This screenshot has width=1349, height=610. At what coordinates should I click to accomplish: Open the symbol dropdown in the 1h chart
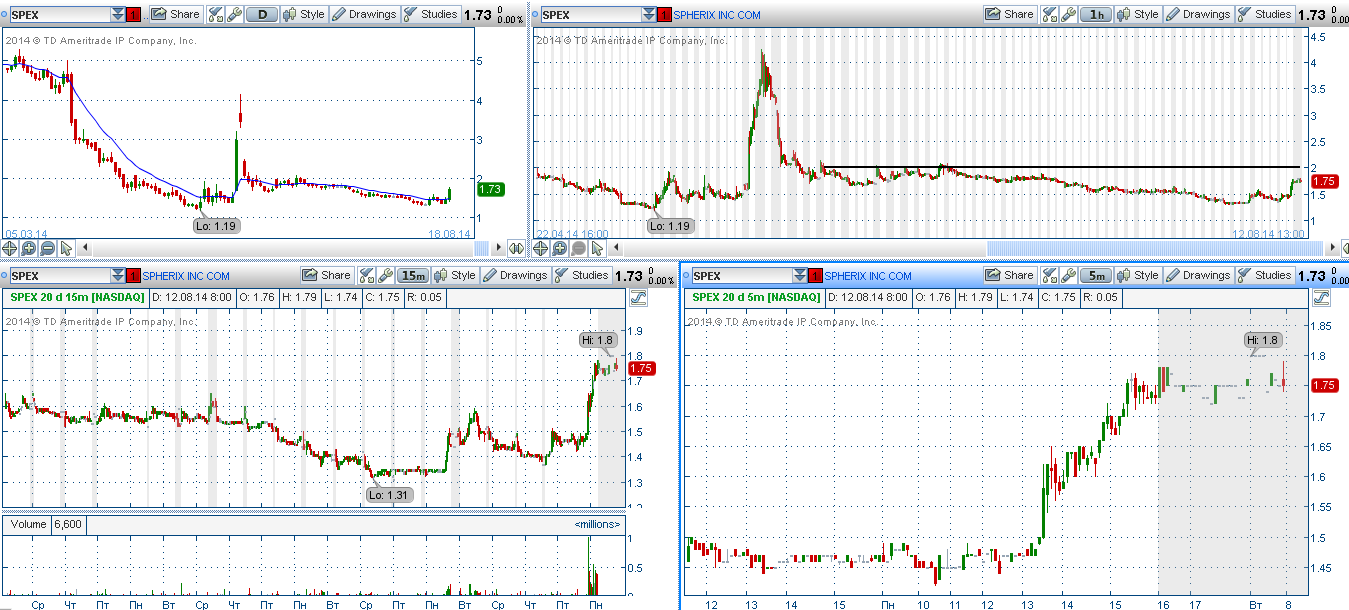[650, 15]
